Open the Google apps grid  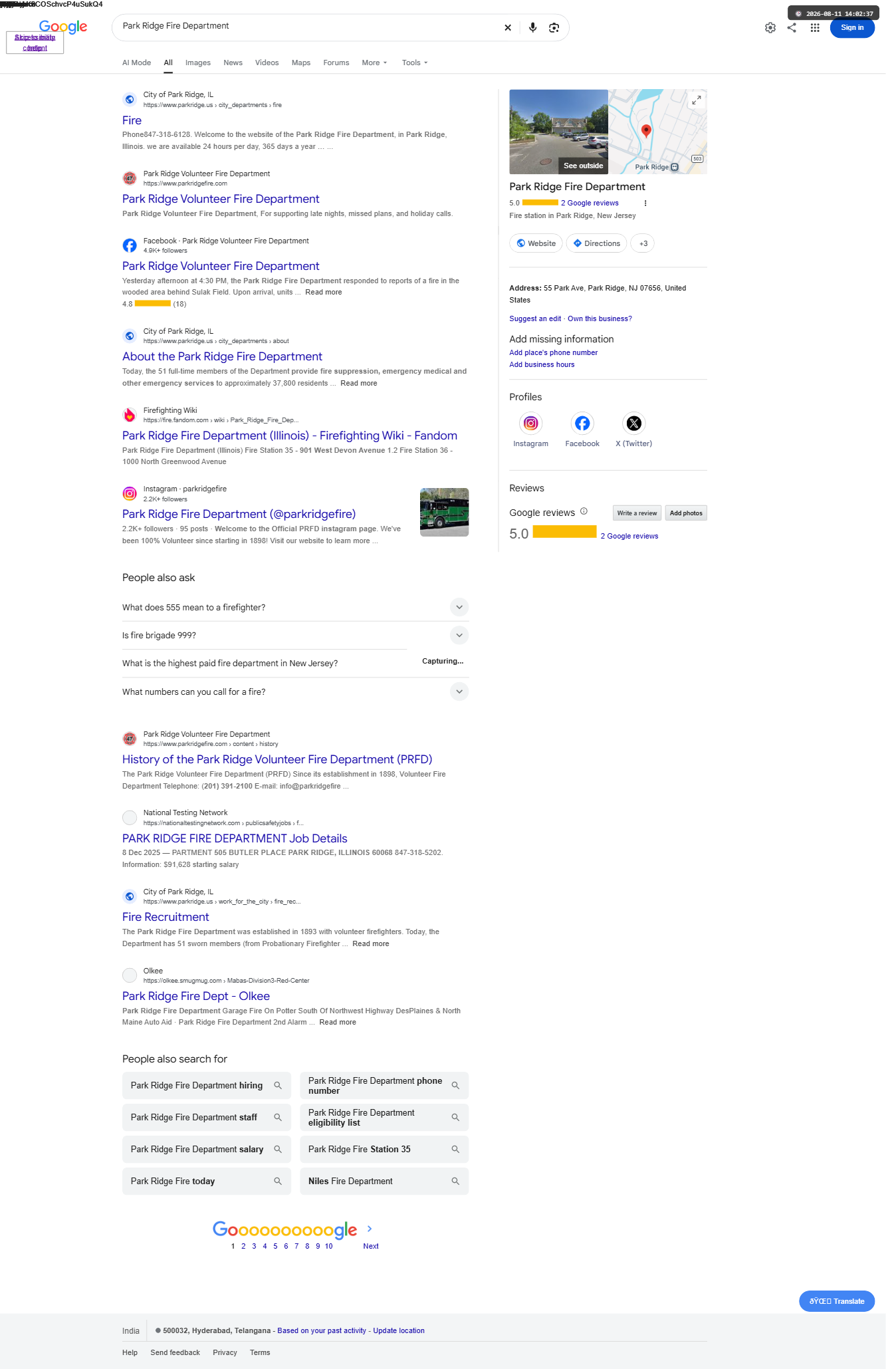[815, 28]
